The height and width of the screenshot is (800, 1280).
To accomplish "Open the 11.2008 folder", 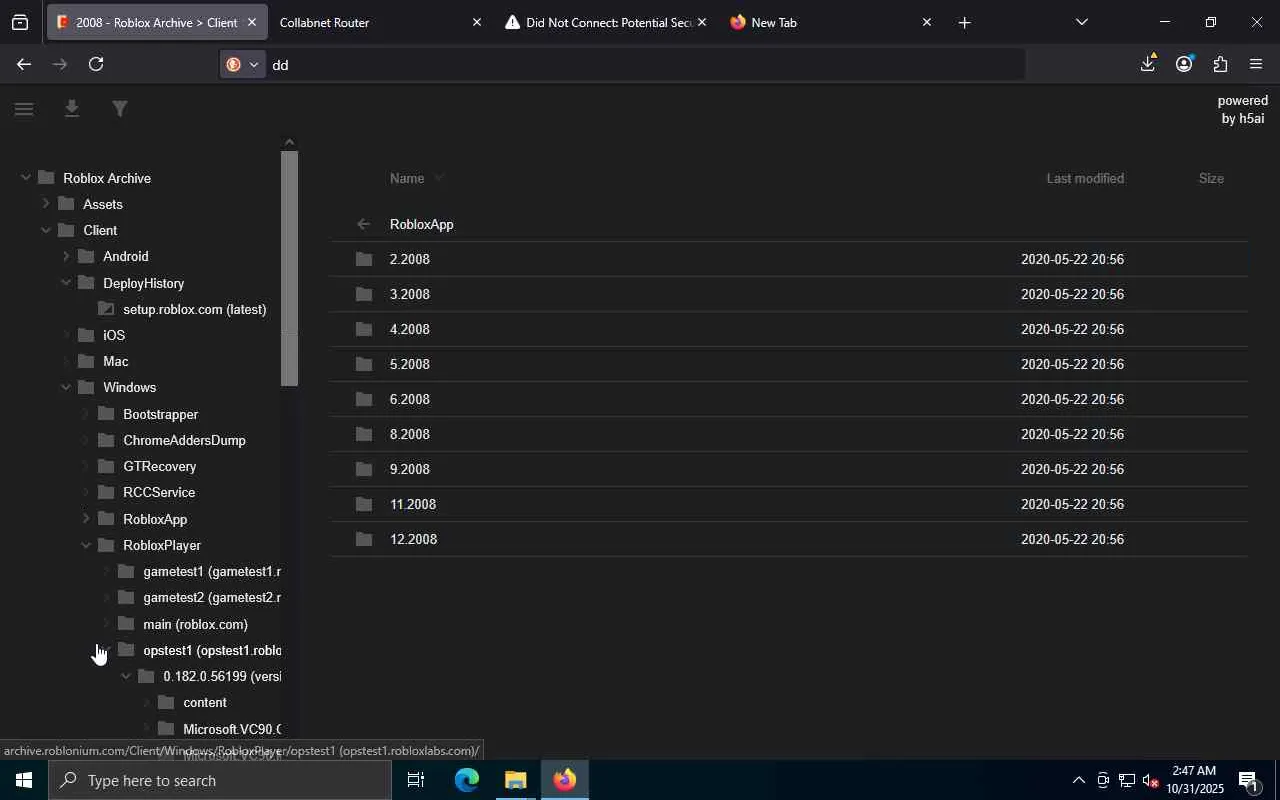I will 788,504.
